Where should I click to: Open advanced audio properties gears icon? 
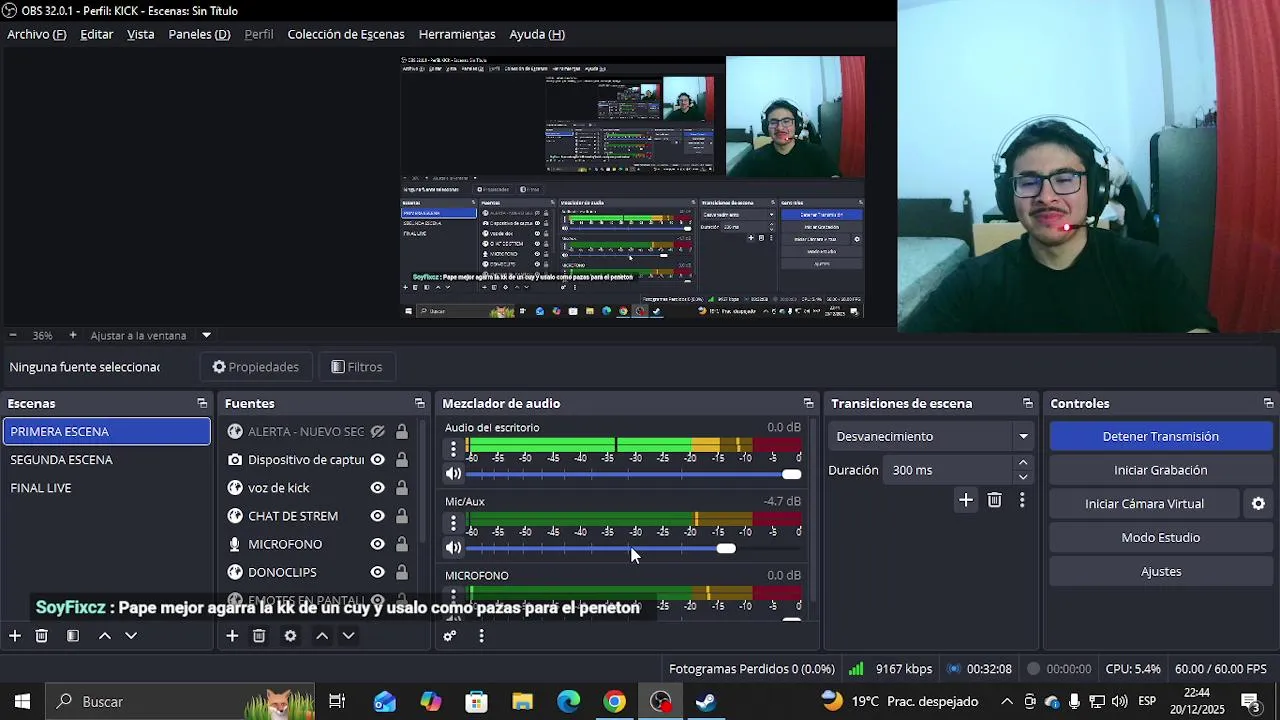click(450, 636)
